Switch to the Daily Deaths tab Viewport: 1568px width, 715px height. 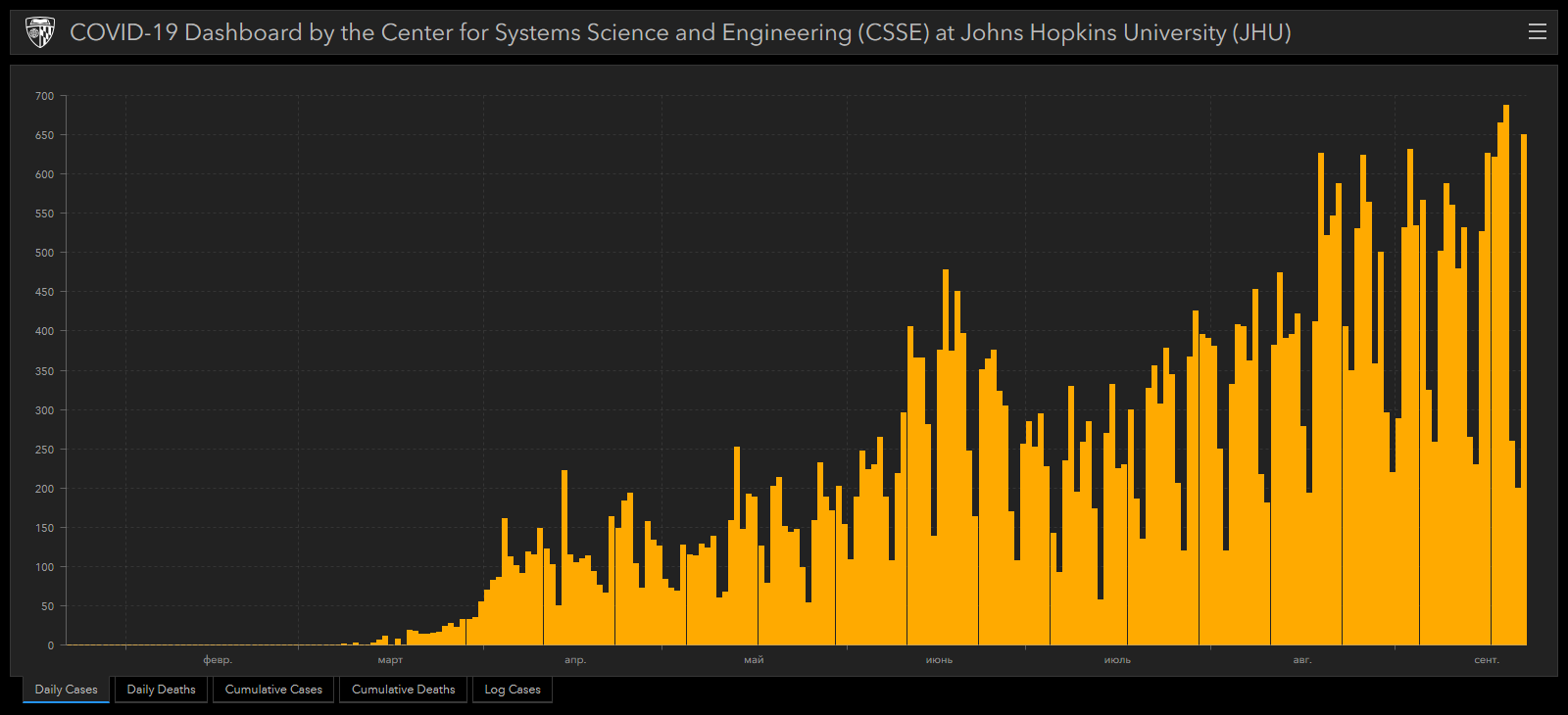161,690
